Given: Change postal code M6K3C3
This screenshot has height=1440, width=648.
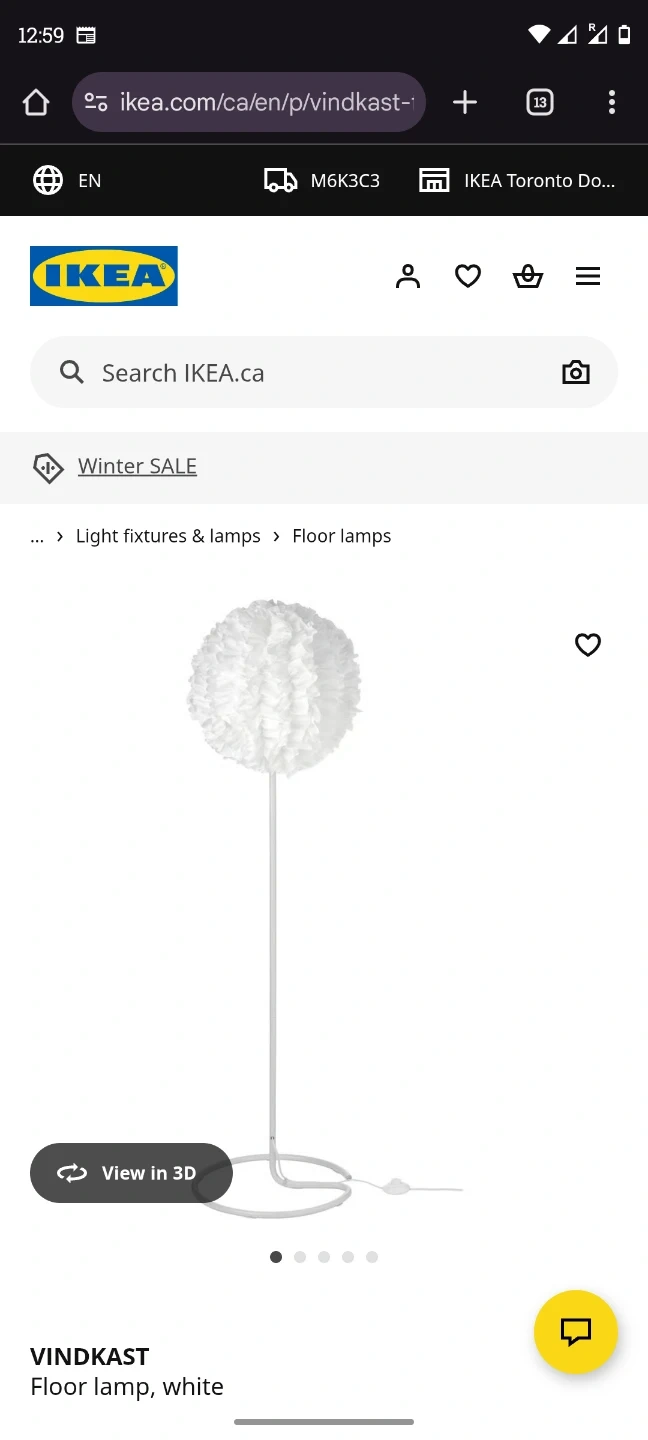Looking at the screenshot, I should click(322, 180).
